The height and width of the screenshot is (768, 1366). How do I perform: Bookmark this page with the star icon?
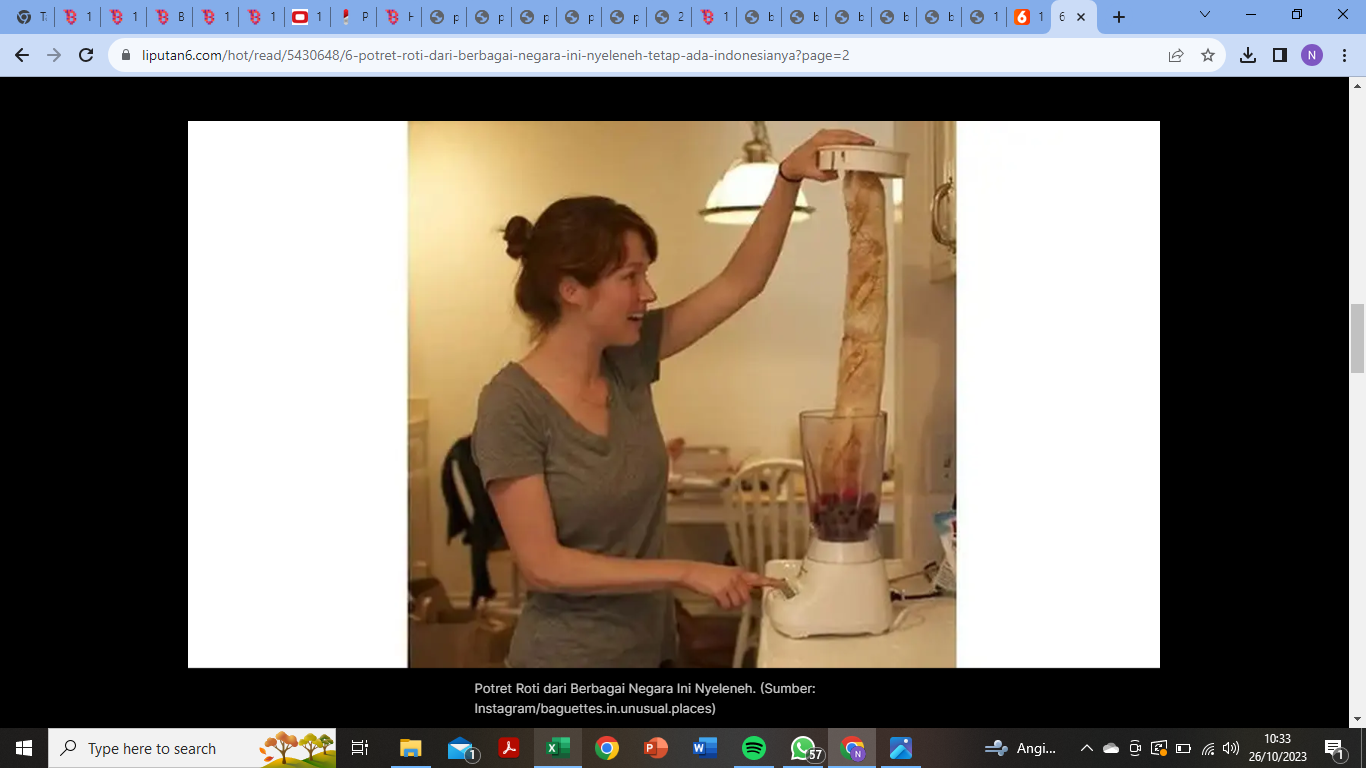click(1208, 56)
